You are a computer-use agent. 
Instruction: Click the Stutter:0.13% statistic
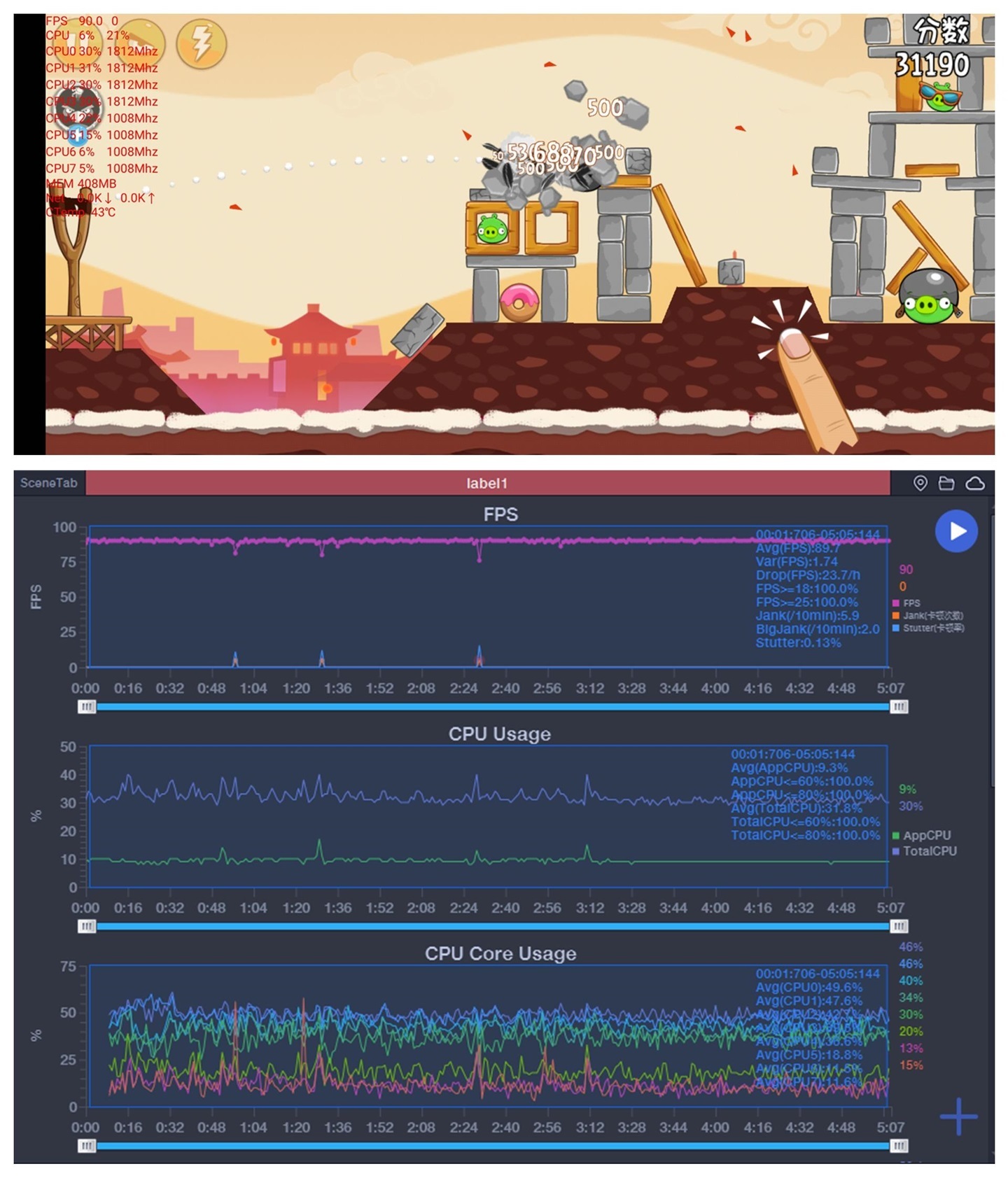click(798, 643)
